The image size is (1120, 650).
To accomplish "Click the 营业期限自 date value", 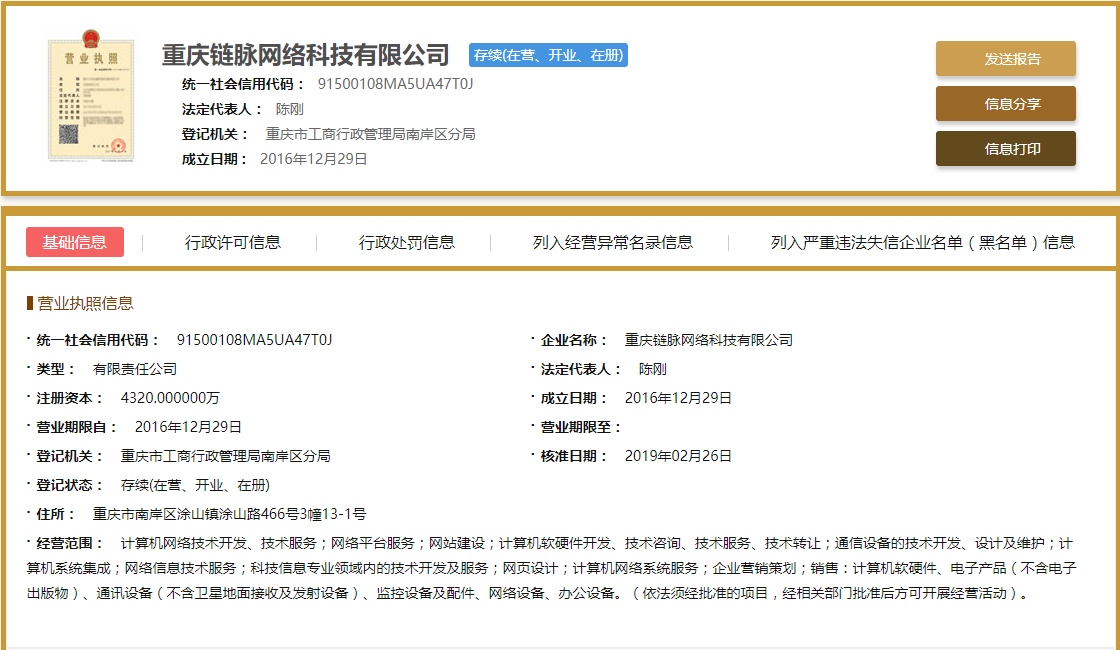I will (188, 427).
